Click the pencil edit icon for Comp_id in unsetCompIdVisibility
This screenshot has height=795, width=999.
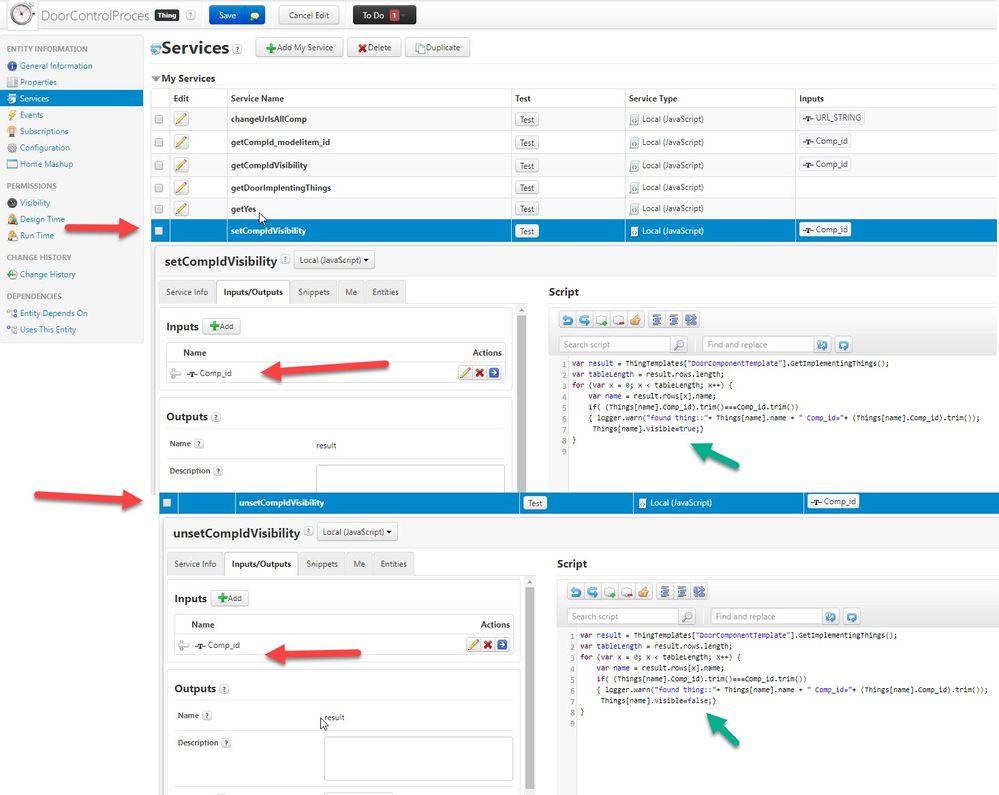473,645
